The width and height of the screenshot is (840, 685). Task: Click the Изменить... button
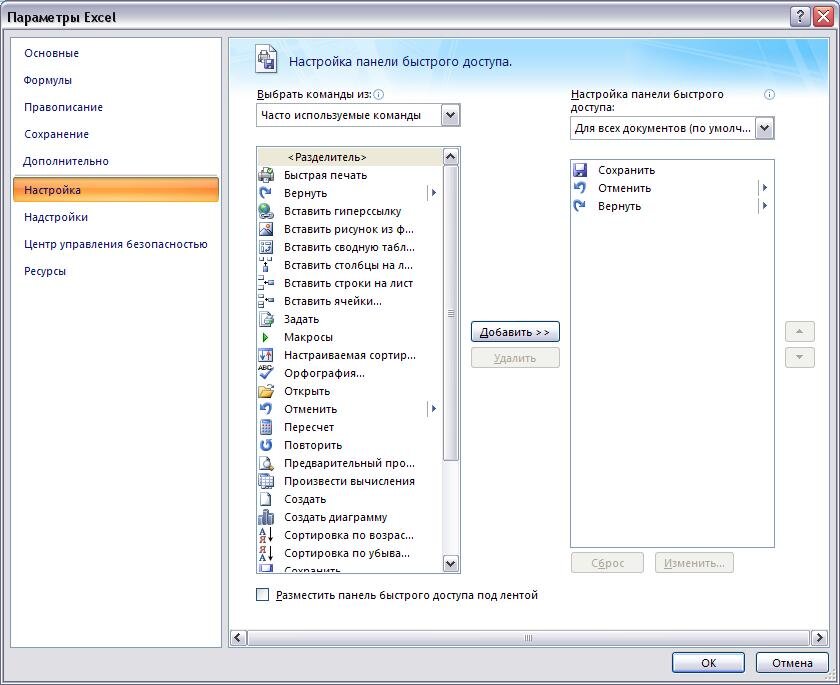(x=694, y=563)
